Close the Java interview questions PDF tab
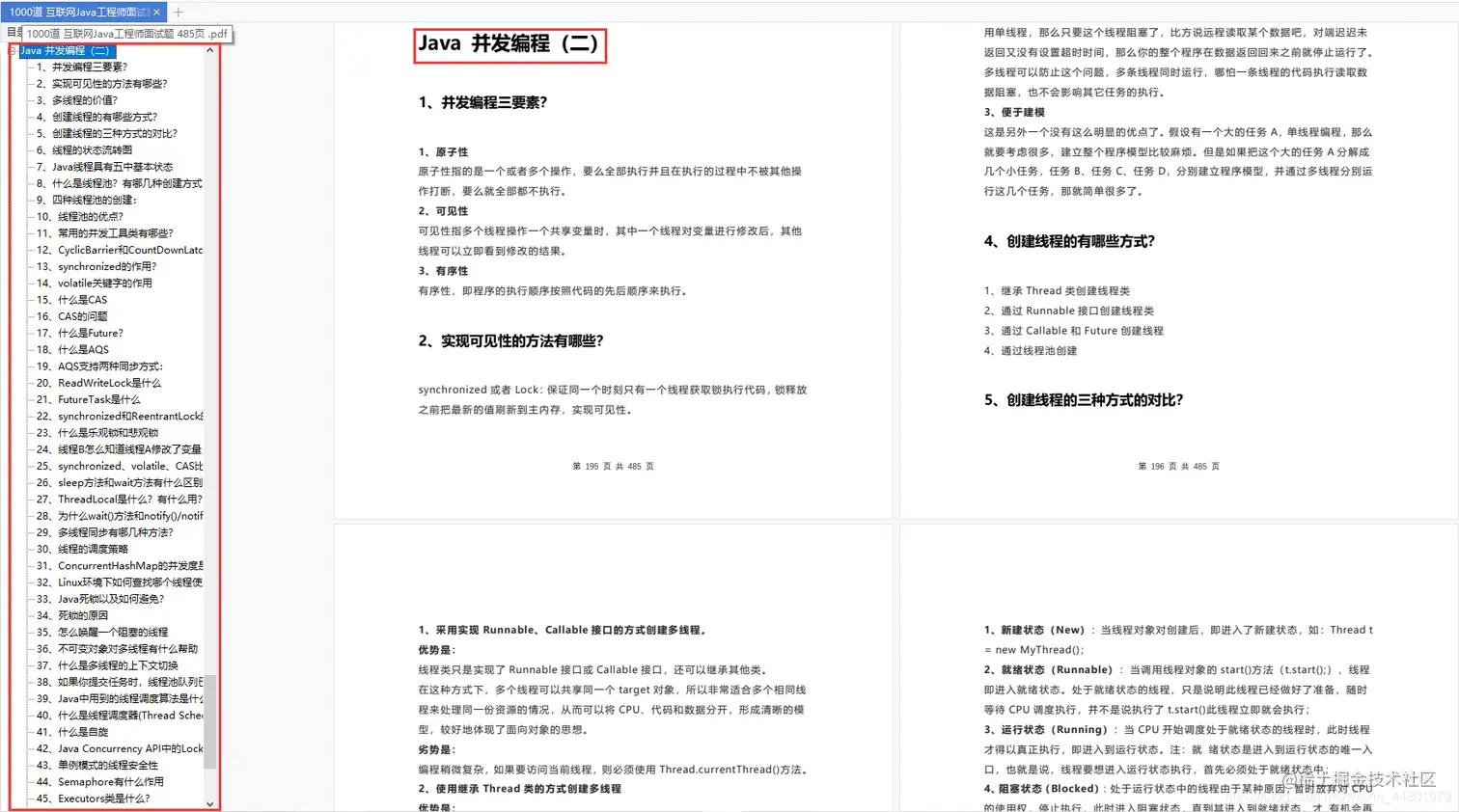 tap(157, 12)
